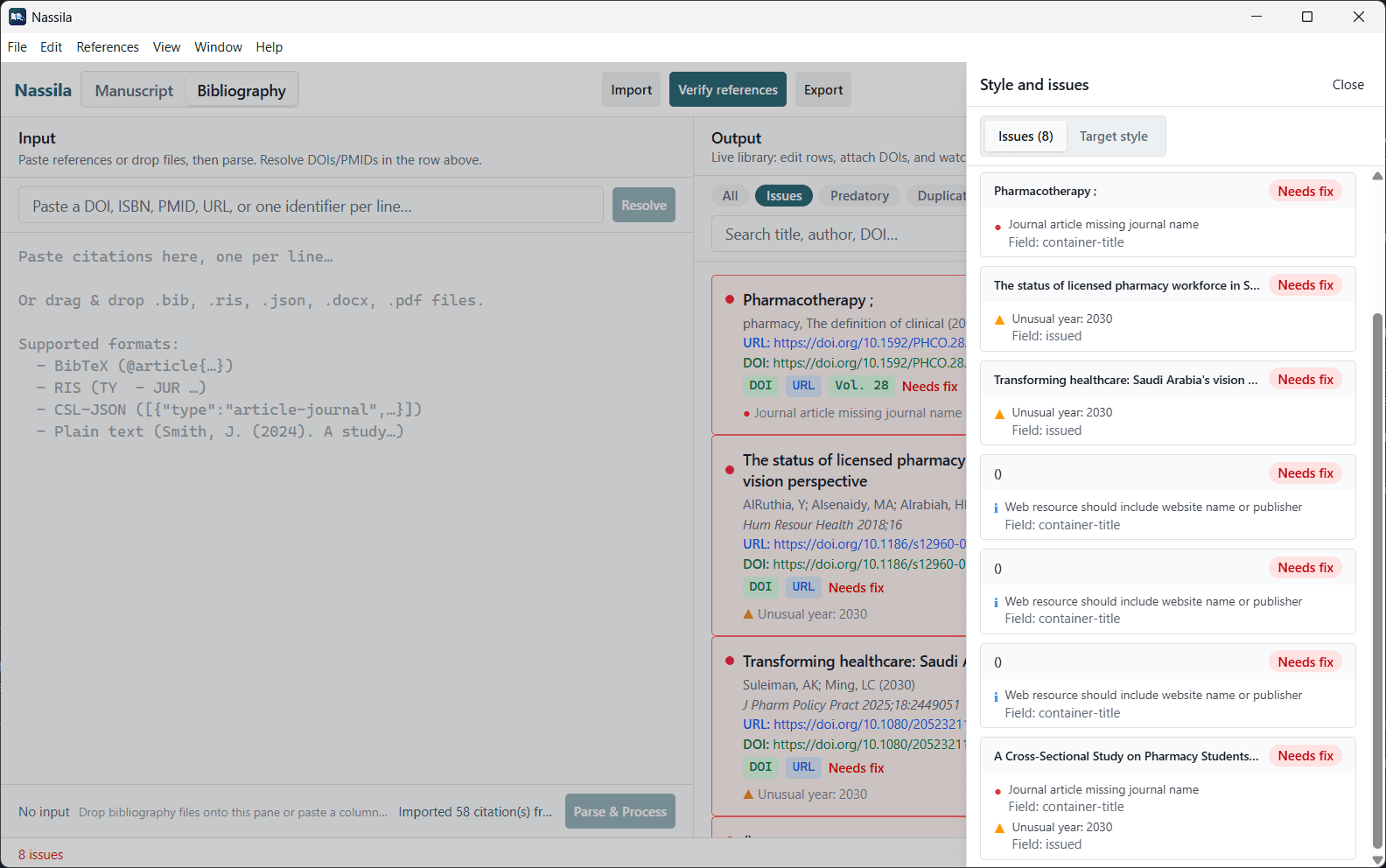Click red dot beside Pharmacotherapy reference
The height and width of the screenshot is (868, 1386).
tap(730, 299)
